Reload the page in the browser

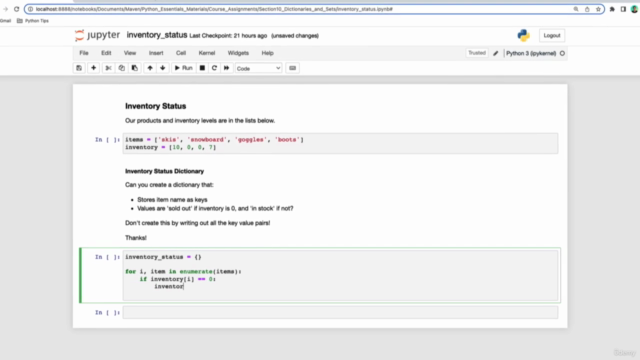point(16,9)
